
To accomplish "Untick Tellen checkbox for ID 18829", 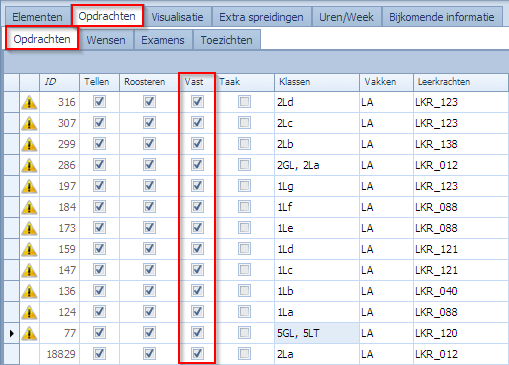I will (99, 354).
